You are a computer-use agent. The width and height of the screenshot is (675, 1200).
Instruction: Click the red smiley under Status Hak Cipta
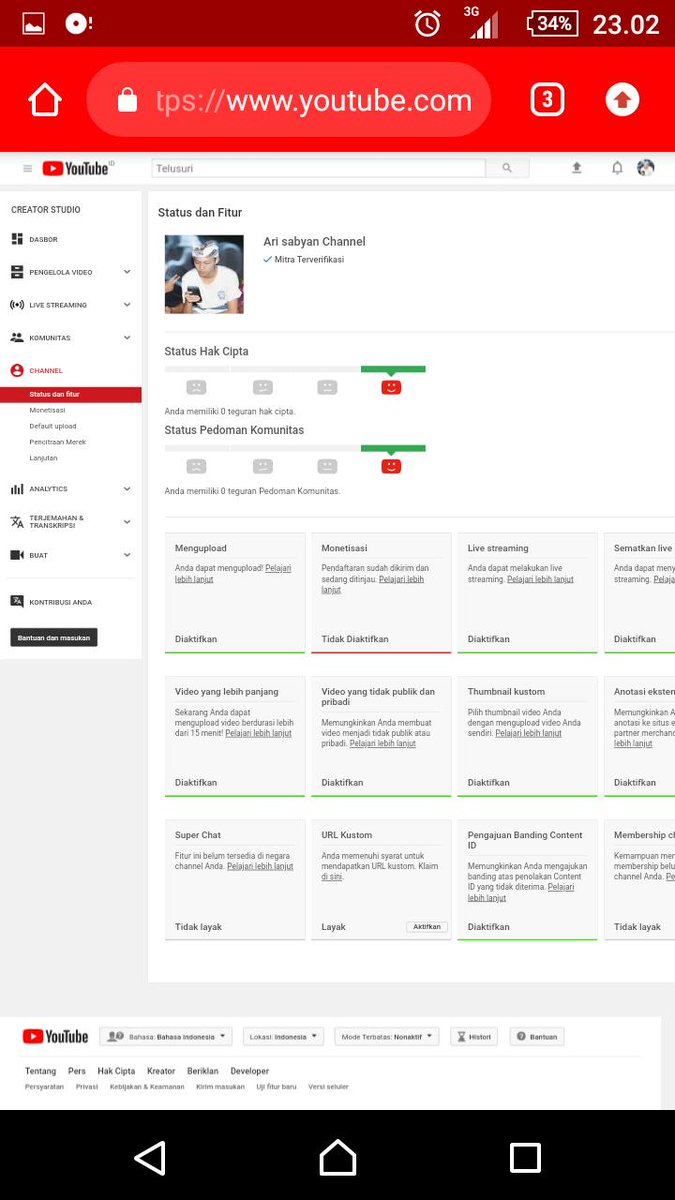pyautogui.click(x=391, y=387)
